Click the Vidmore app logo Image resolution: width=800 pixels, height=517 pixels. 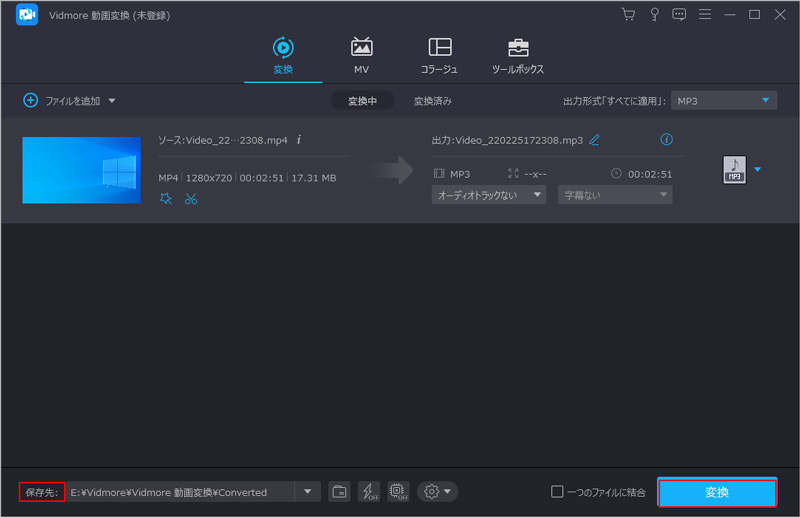[27, 14]
